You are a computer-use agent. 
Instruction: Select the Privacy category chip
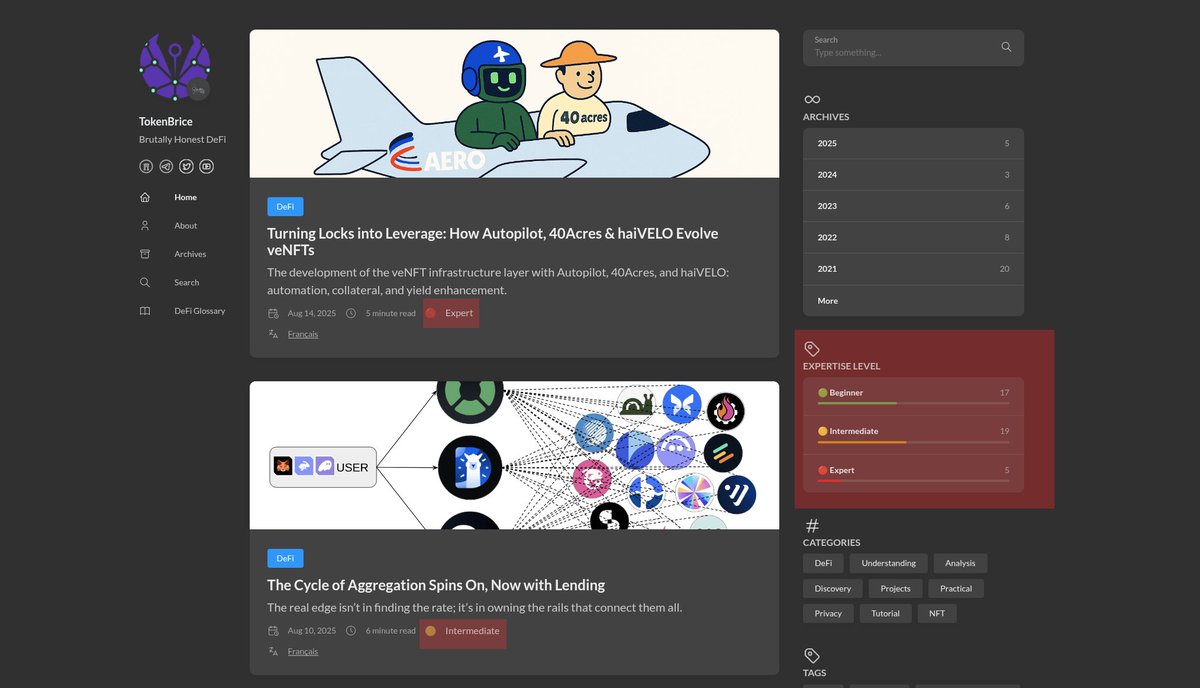click(x=829, y=613)
